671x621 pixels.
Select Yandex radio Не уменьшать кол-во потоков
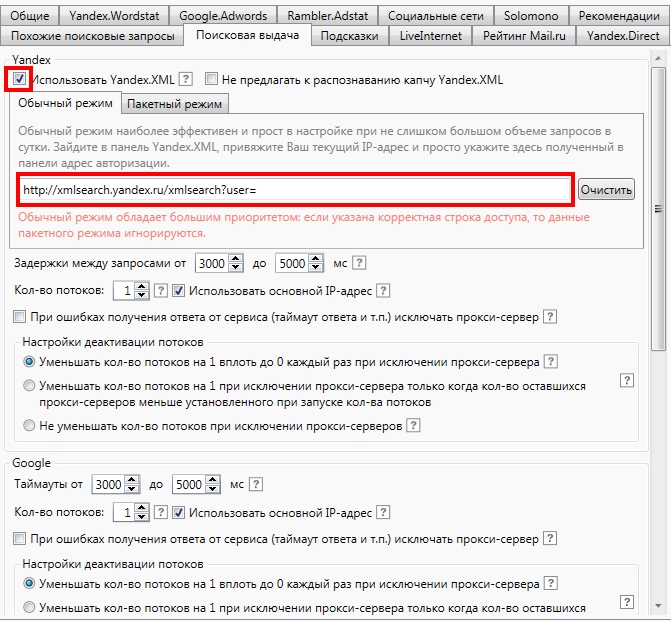tap(29, 426)
